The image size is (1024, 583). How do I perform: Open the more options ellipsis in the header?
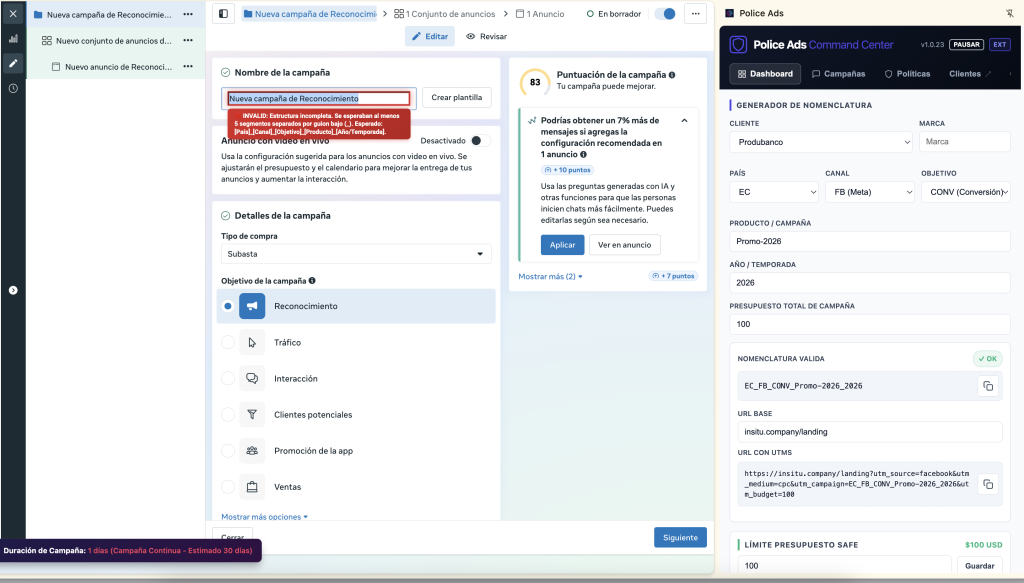tap(696, 13)
